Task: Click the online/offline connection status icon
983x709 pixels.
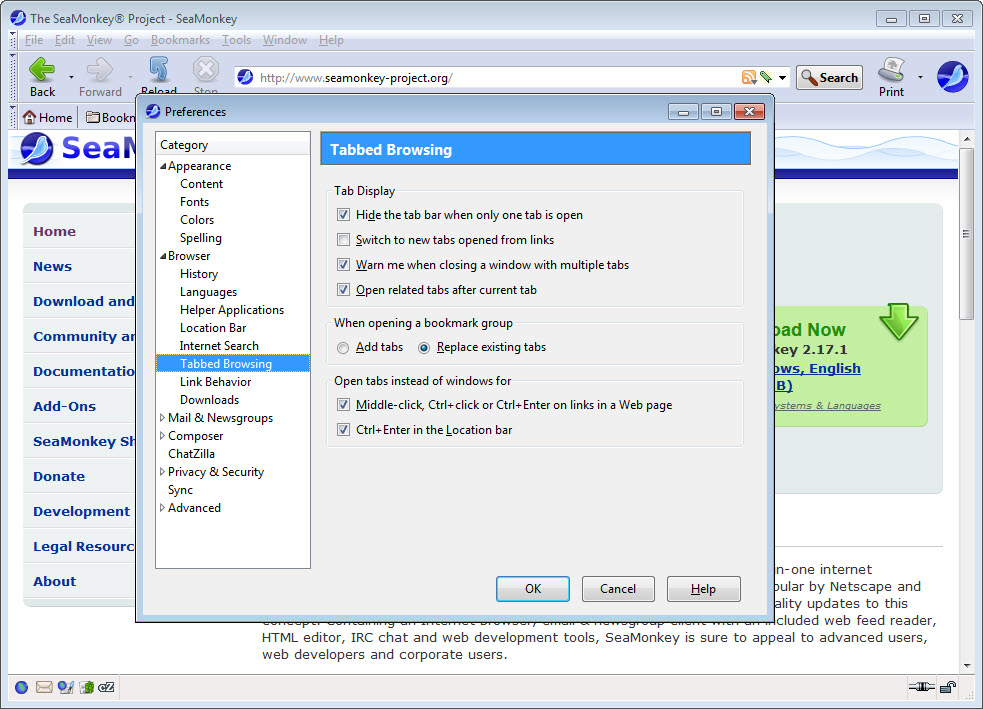Action: 921,687
